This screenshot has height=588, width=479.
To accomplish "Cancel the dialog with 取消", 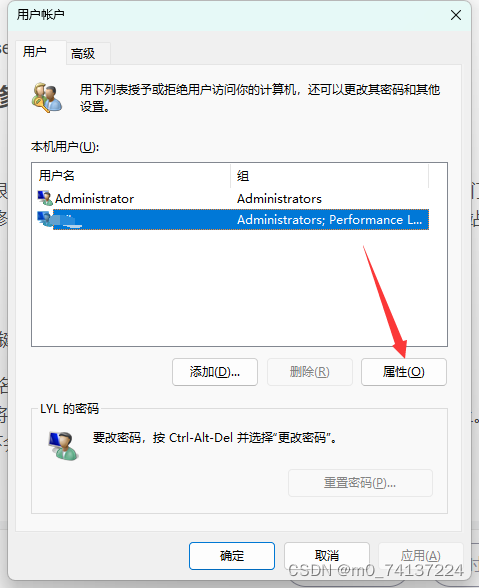I will [x=327, y=555].
